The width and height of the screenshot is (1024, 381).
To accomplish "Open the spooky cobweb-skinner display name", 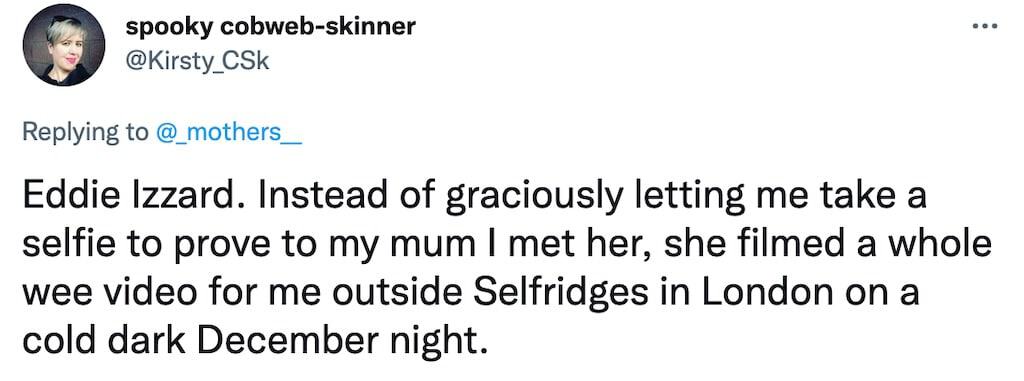I will 270,27.
